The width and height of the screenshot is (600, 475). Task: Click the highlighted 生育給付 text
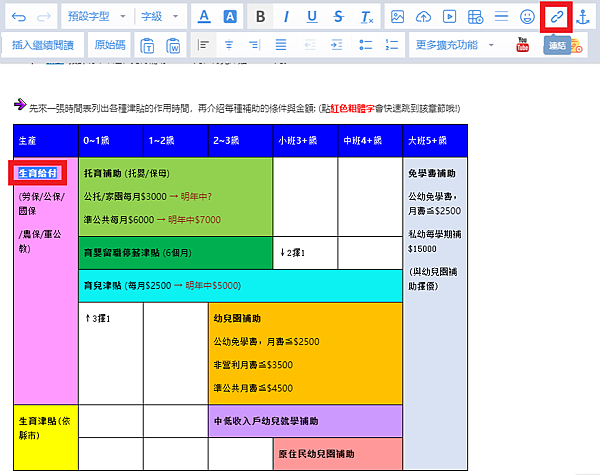tap(38, 173)
